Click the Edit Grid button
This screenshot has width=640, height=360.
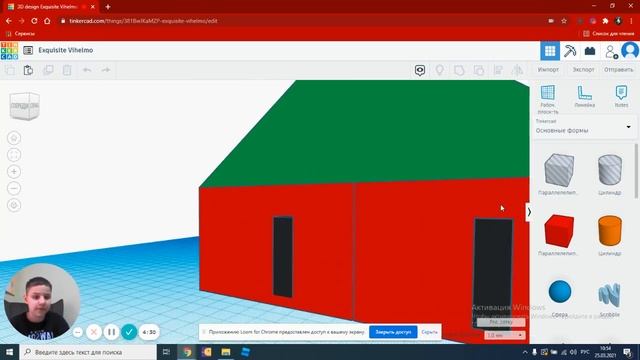click(501, 322)
